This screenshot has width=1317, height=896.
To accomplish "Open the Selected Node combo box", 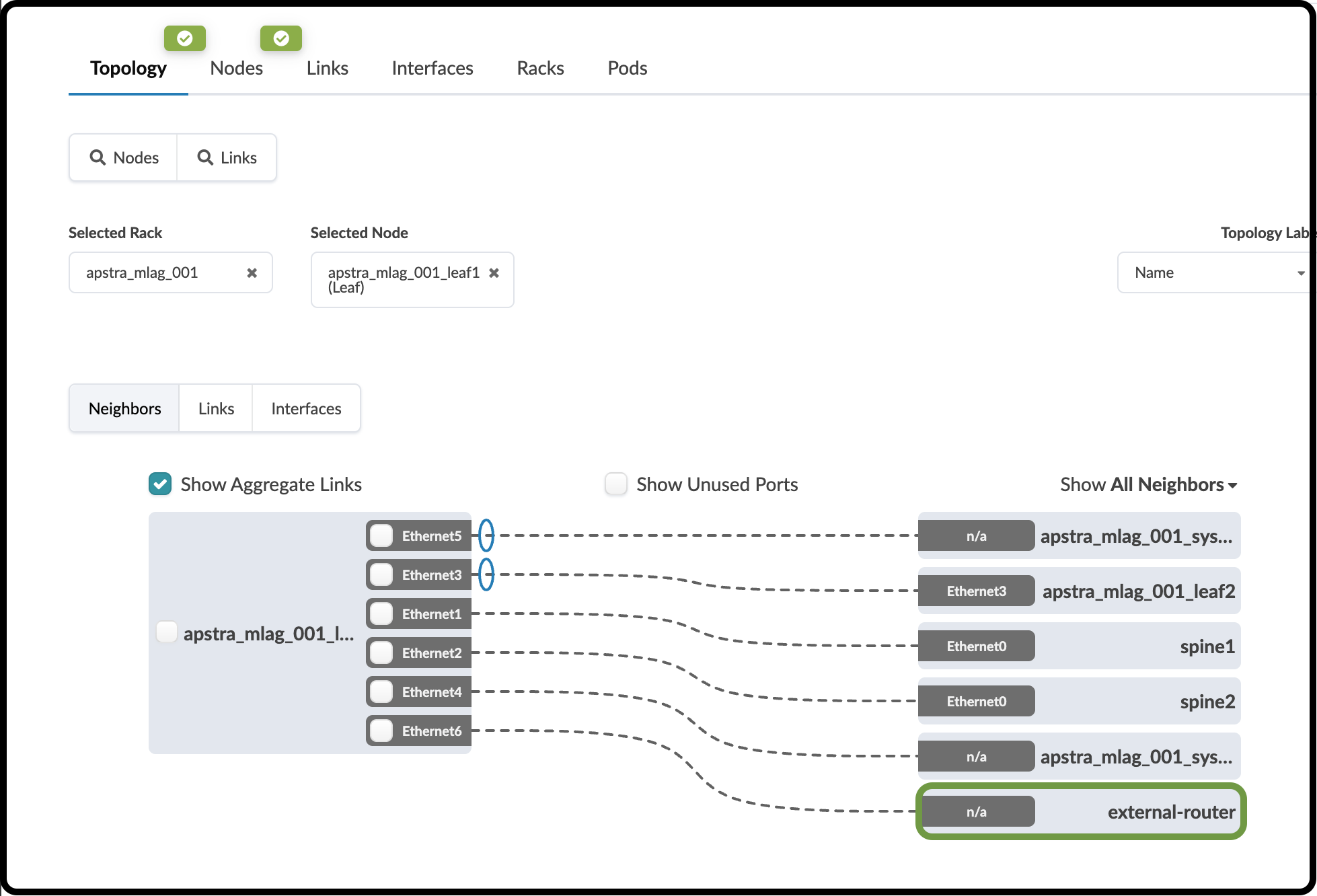I will click(412, 280).
